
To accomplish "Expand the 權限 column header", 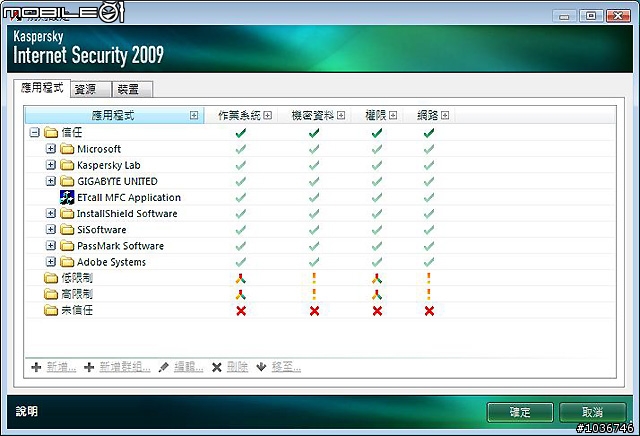I will click(393, 116).
